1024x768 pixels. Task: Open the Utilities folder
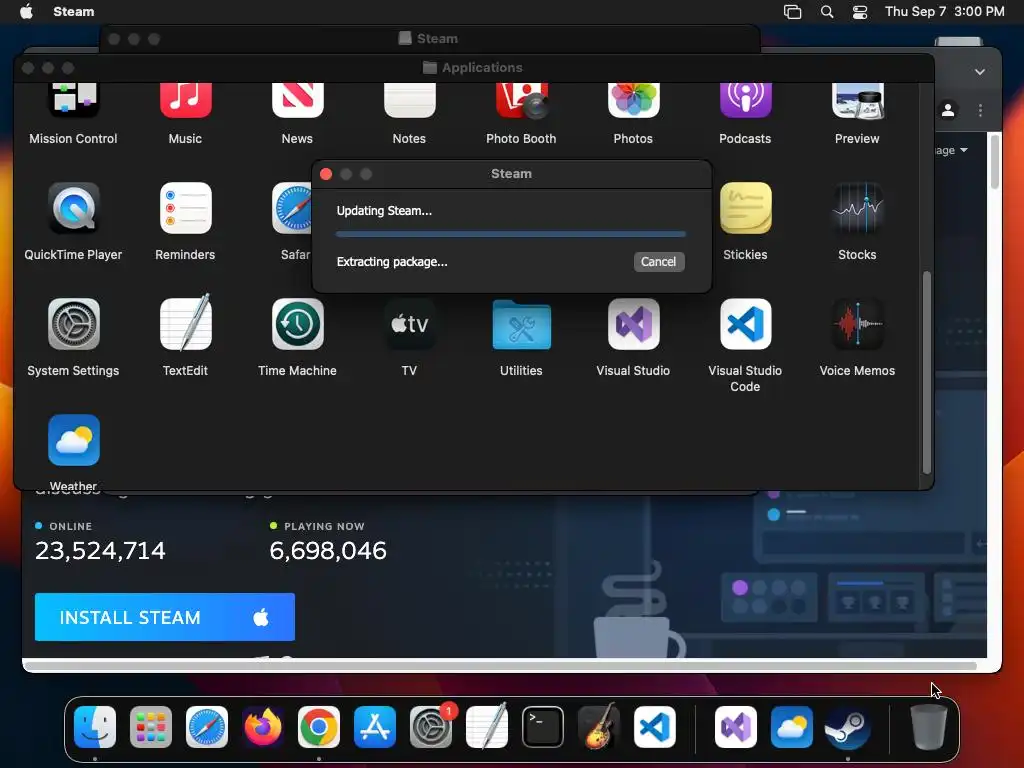tap(521, 325)
